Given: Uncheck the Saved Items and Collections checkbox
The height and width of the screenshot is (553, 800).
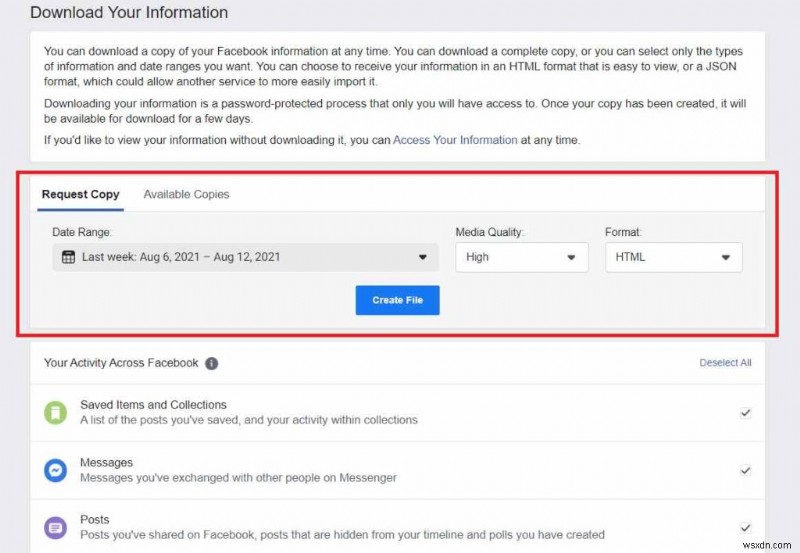Looking at the screenshot, I should (745, 412).
